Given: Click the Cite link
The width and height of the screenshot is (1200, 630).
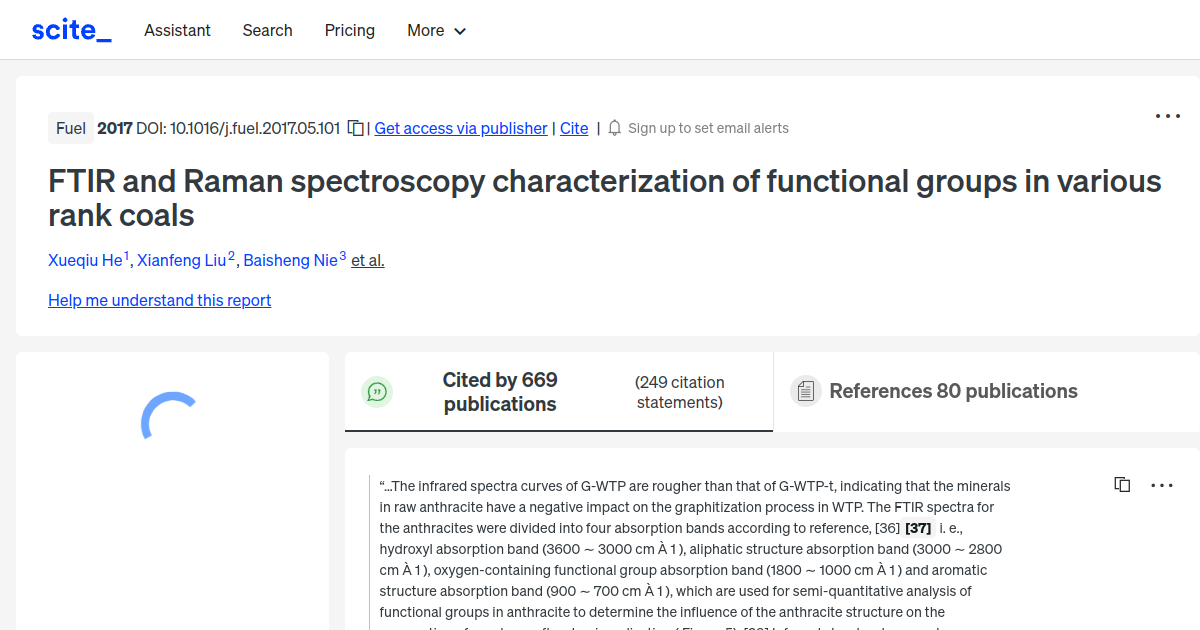Looking at the screenshot, I should pyautogui.click(x=573, y=128).
